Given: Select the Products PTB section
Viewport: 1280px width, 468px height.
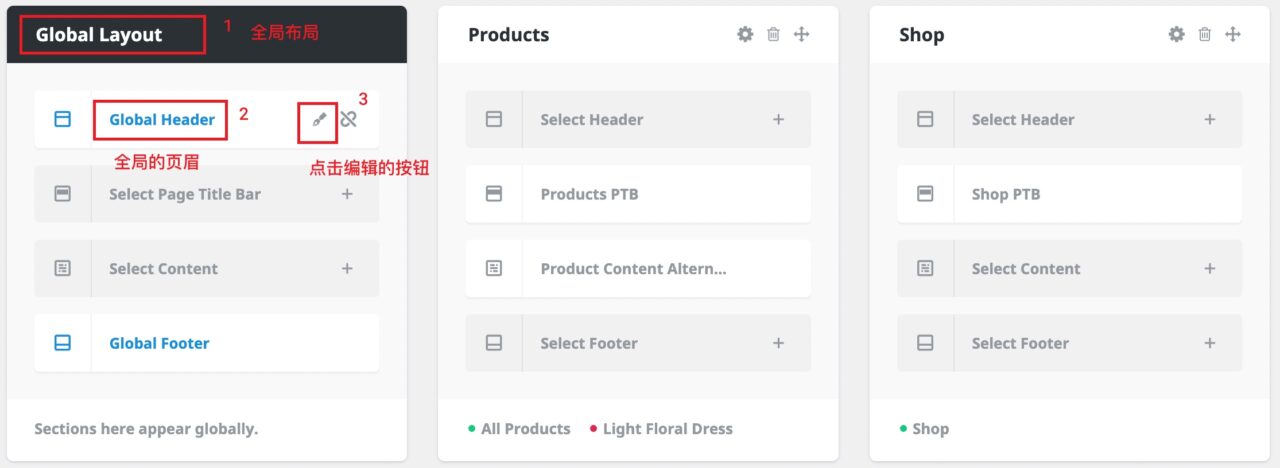Looking at the screenshot, I should coord(589,194).
